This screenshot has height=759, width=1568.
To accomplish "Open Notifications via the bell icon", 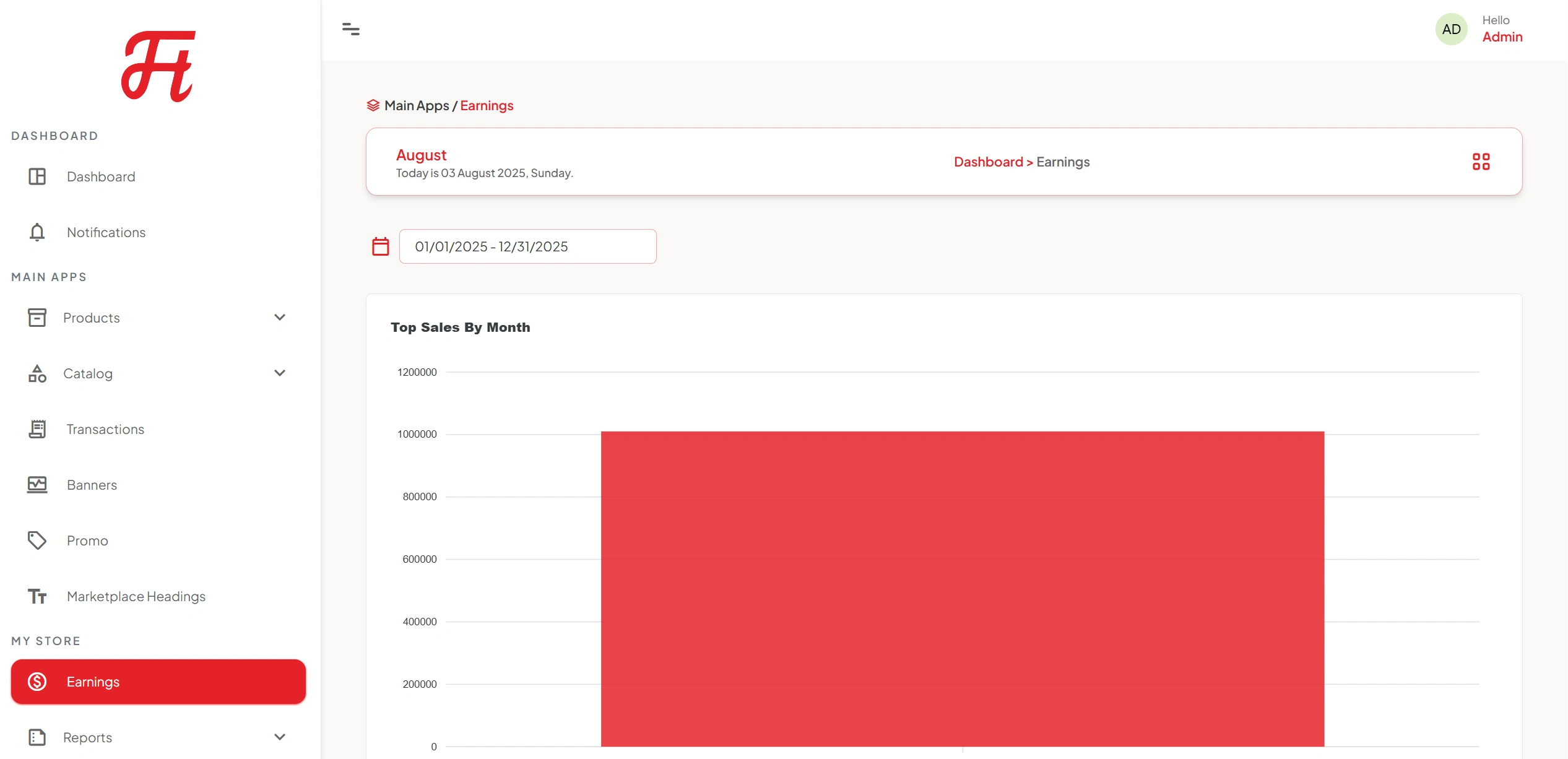I will [37, 232].
